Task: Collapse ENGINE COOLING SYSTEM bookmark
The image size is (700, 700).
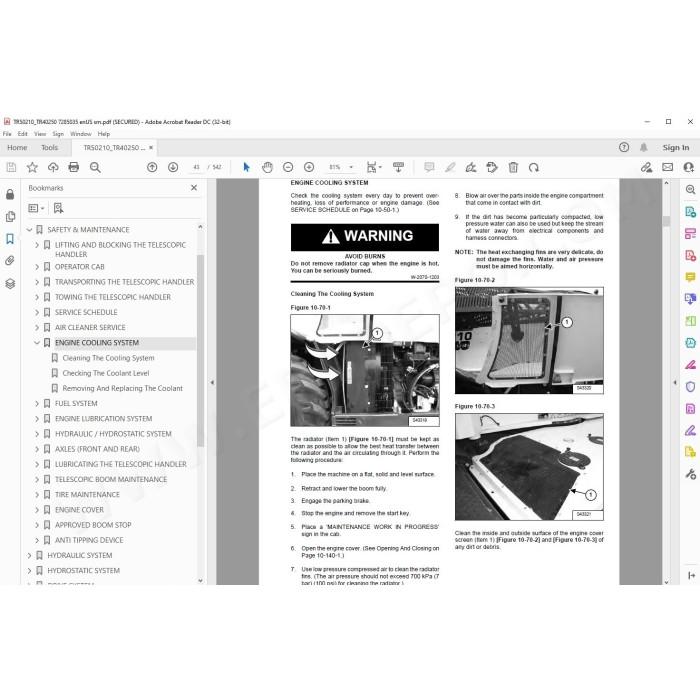Action: [37, 343]
